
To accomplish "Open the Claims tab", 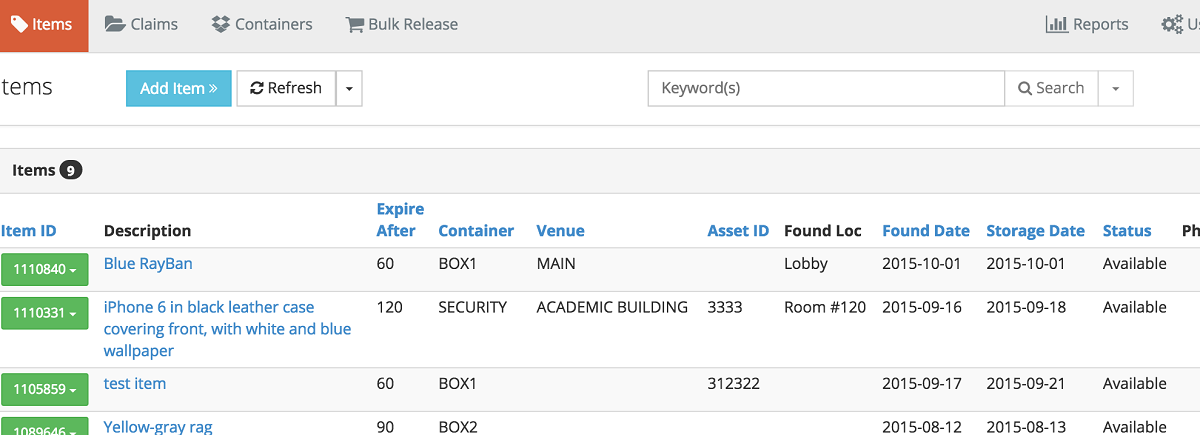I will 141,25.
